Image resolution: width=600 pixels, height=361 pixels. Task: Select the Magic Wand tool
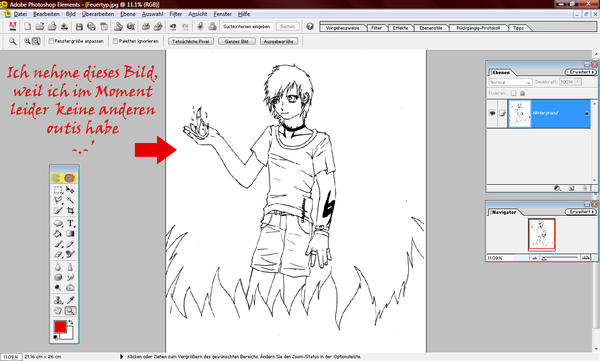[x=70, y=200]
